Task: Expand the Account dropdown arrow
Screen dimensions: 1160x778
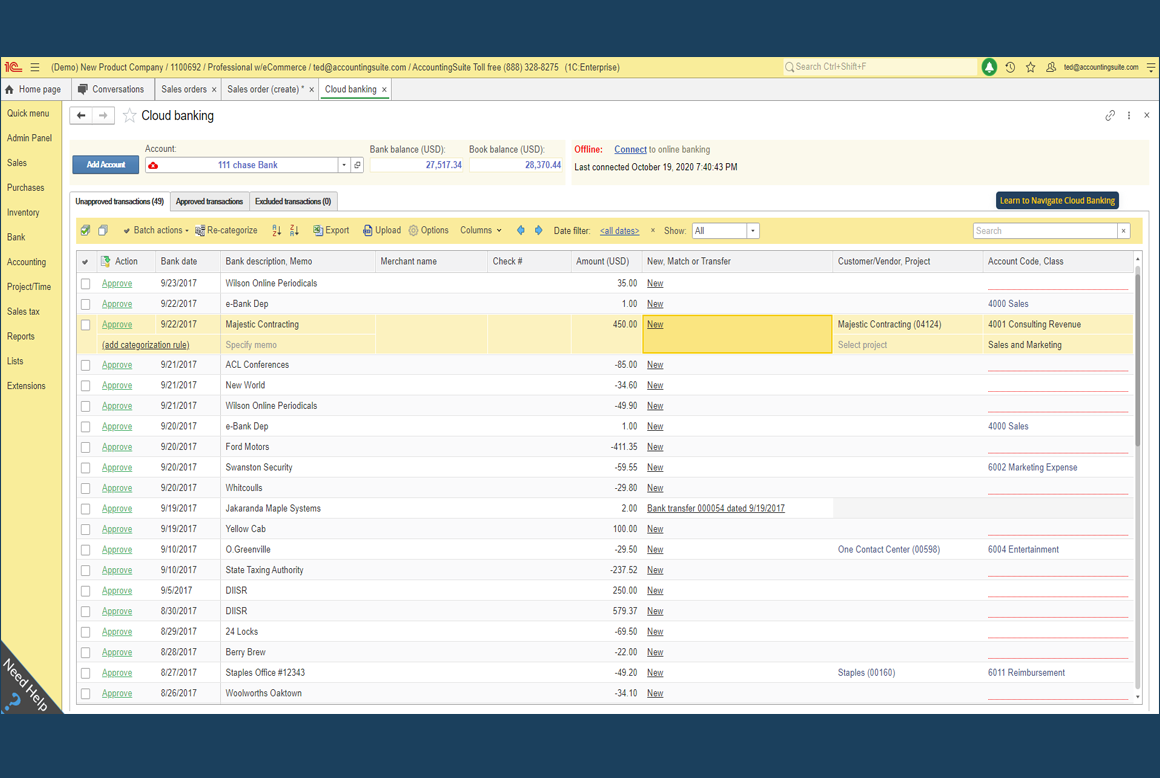Action: 344,165
